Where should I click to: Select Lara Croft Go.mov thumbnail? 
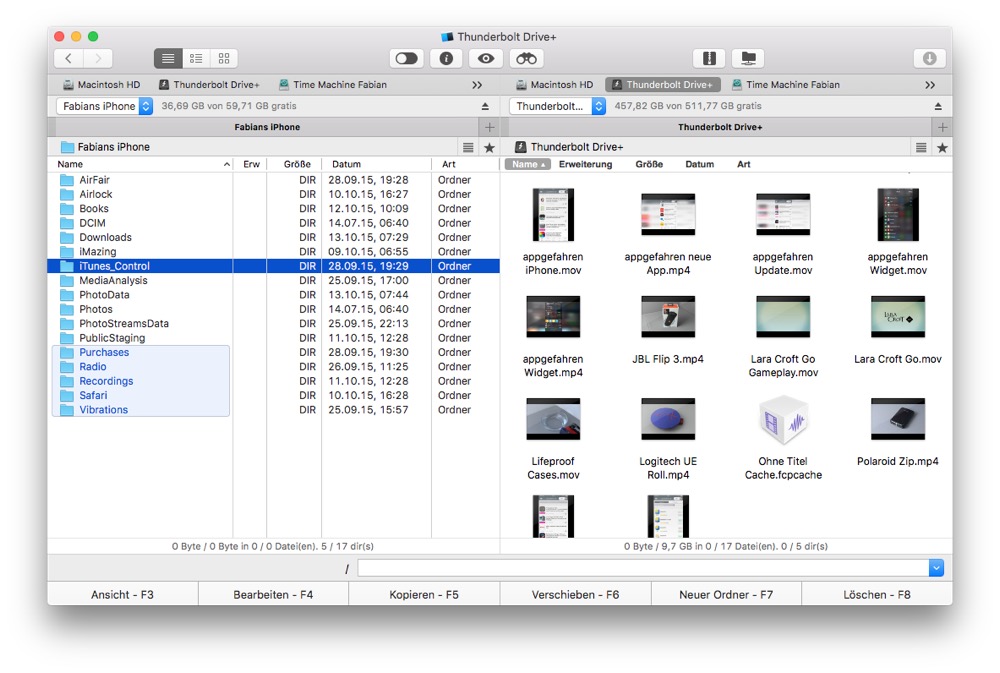[x=897, y=317]
